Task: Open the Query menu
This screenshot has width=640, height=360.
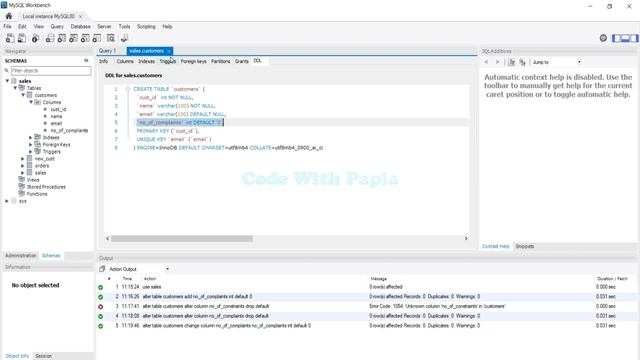Action: [x=57, y=27]
